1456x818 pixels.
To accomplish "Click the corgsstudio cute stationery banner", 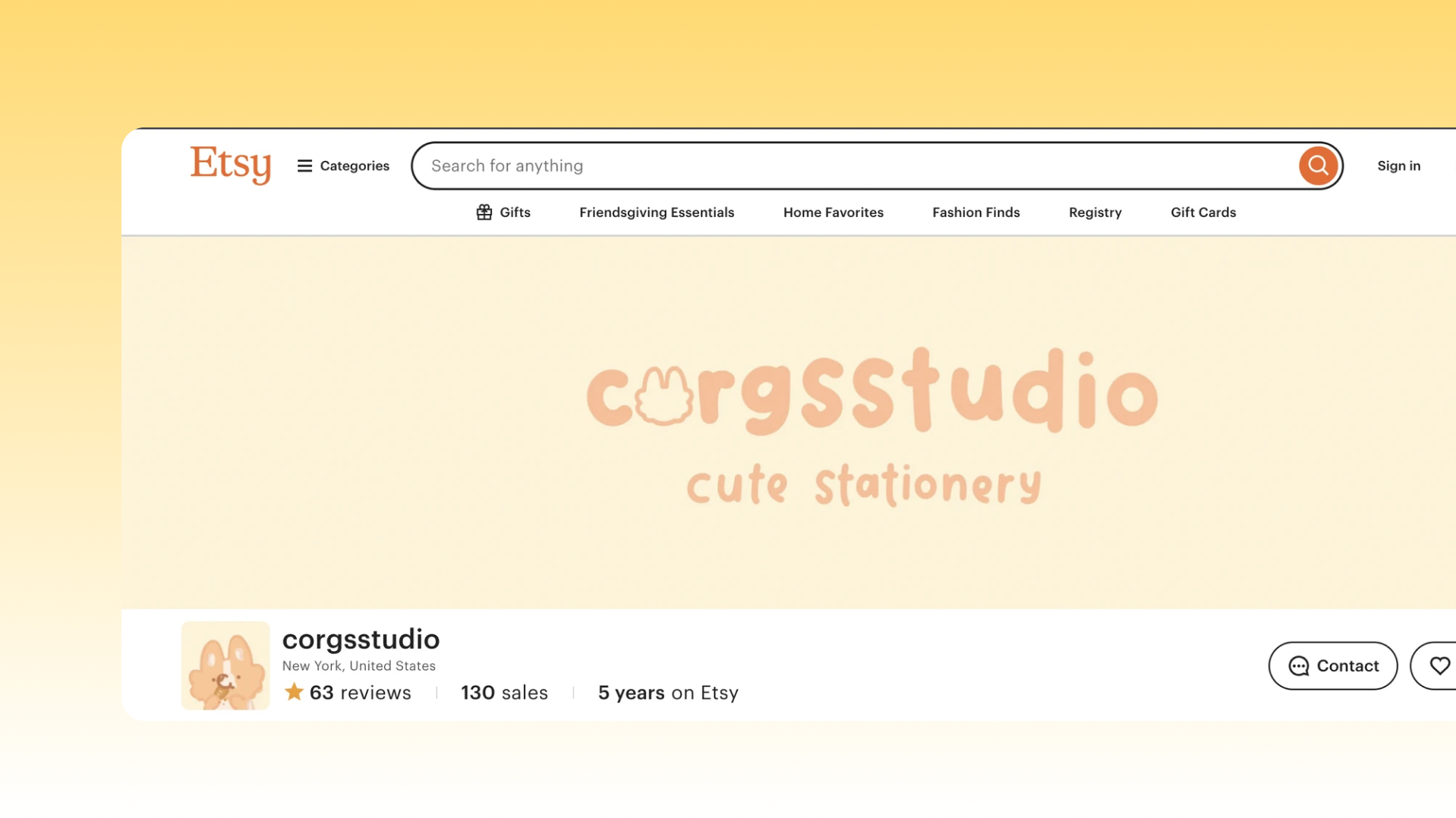I will coord(871,423).
